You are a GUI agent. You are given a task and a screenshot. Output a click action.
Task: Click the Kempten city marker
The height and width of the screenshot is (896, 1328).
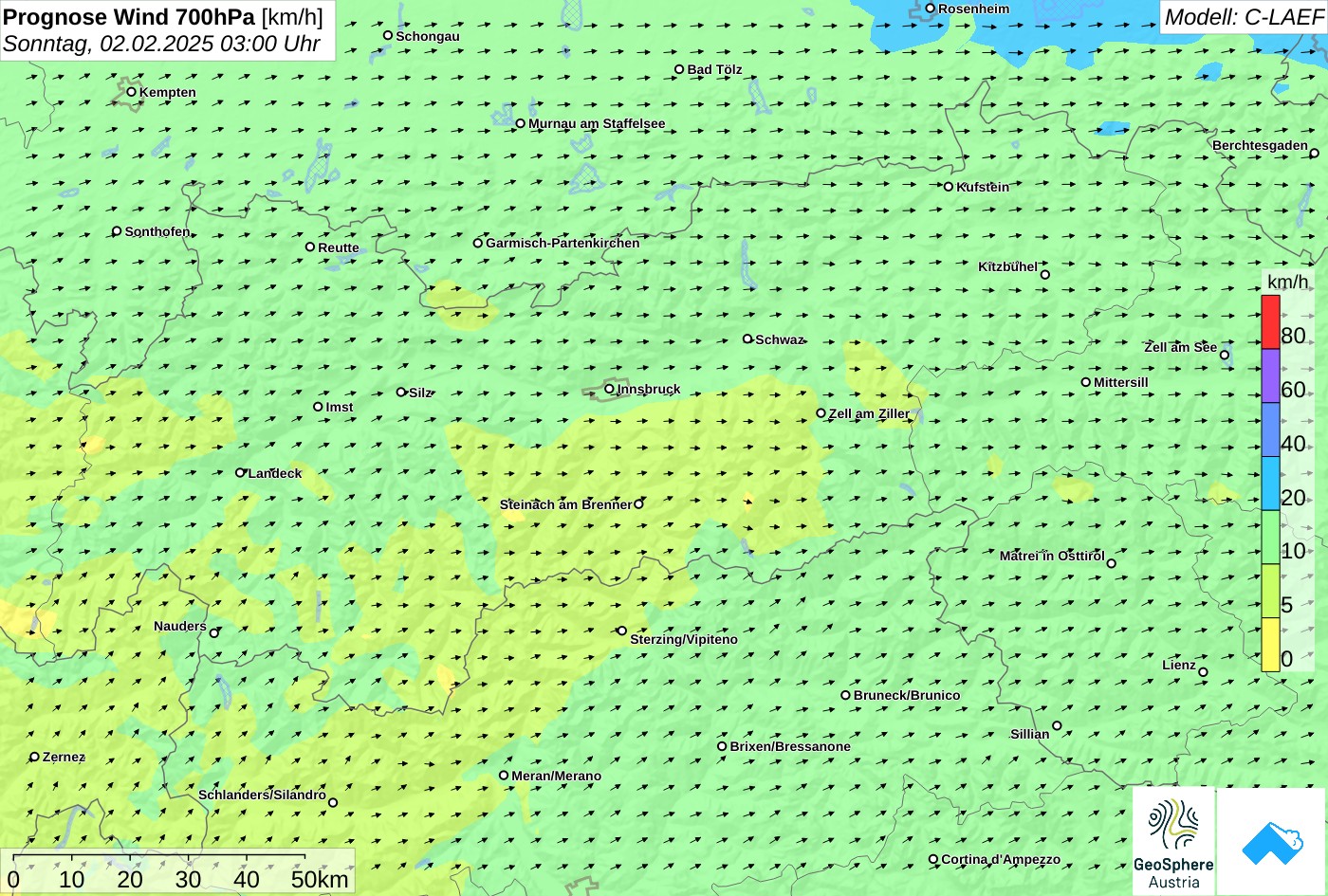click(131, 92)
